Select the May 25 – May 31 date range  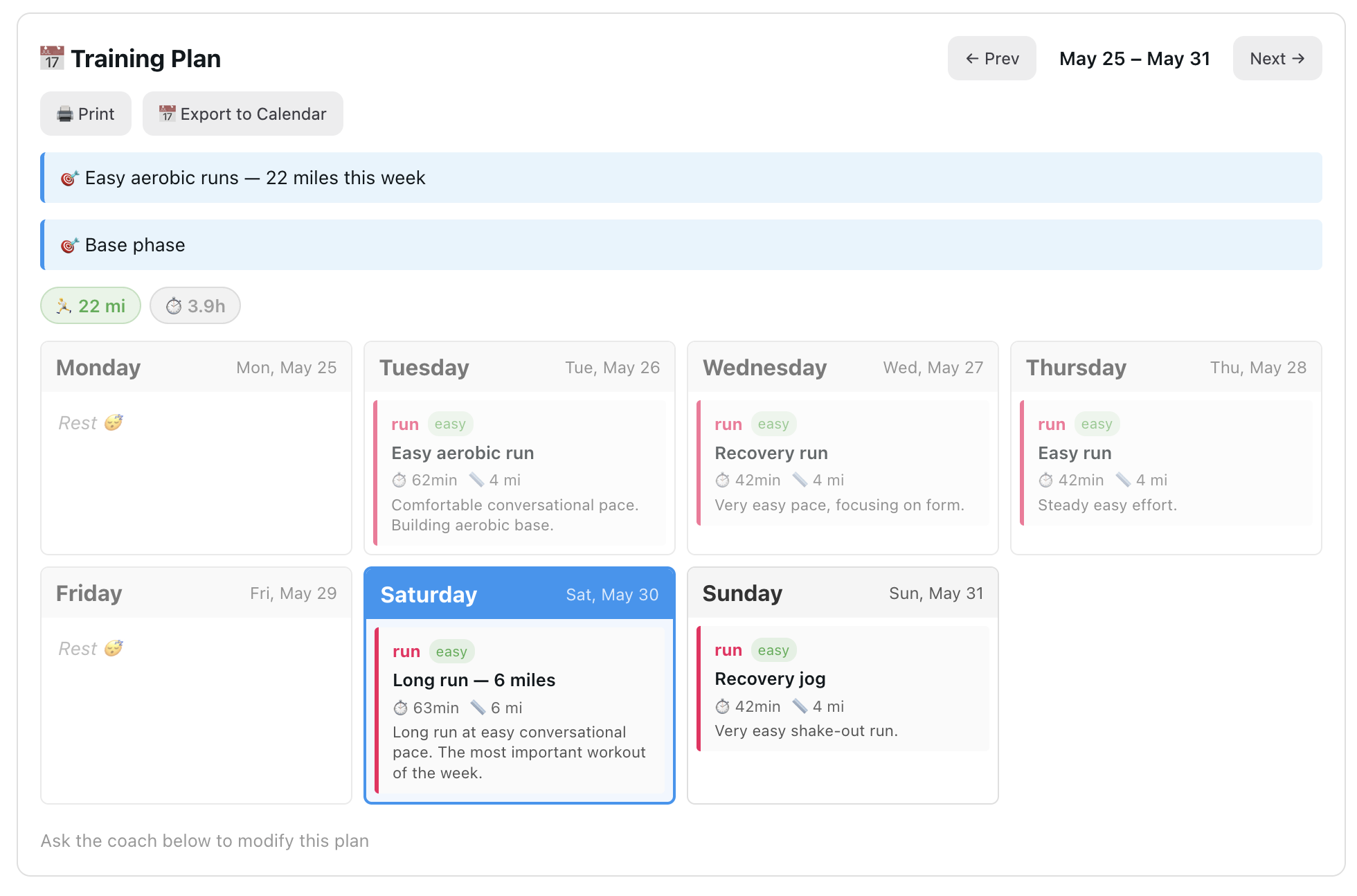1135,59
